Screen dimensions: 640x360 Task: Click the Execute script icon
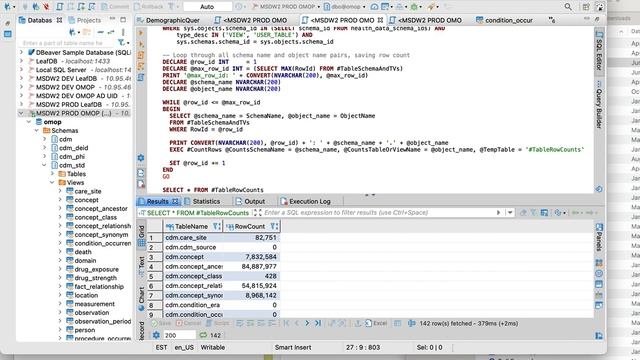(141, 55)
